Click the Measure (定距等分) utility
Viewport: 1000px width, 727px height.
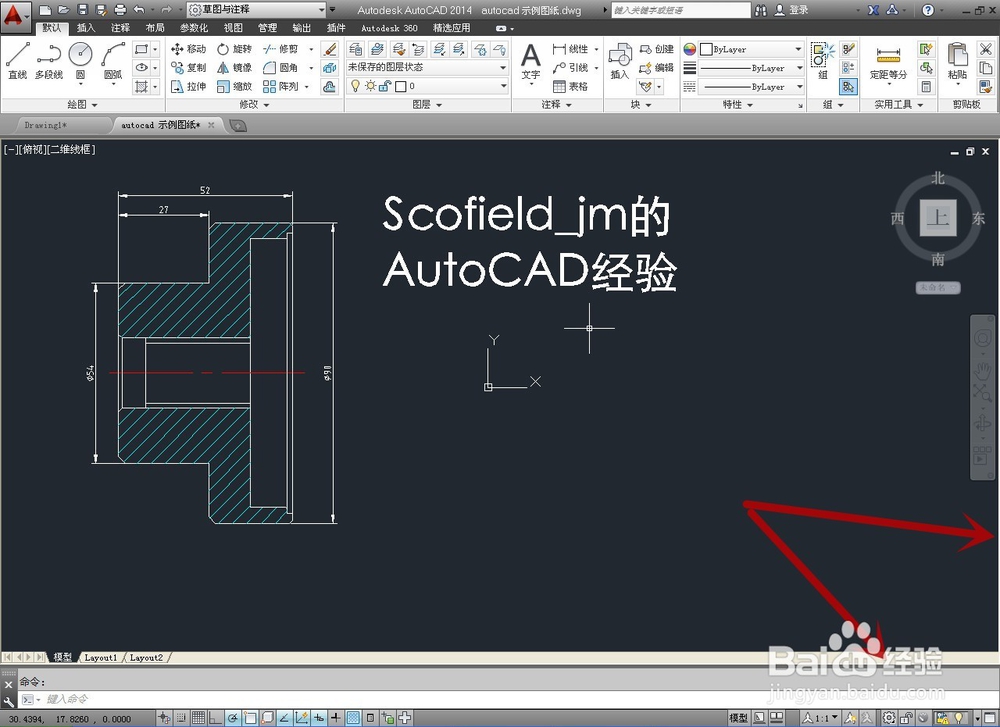pos(888,61)
